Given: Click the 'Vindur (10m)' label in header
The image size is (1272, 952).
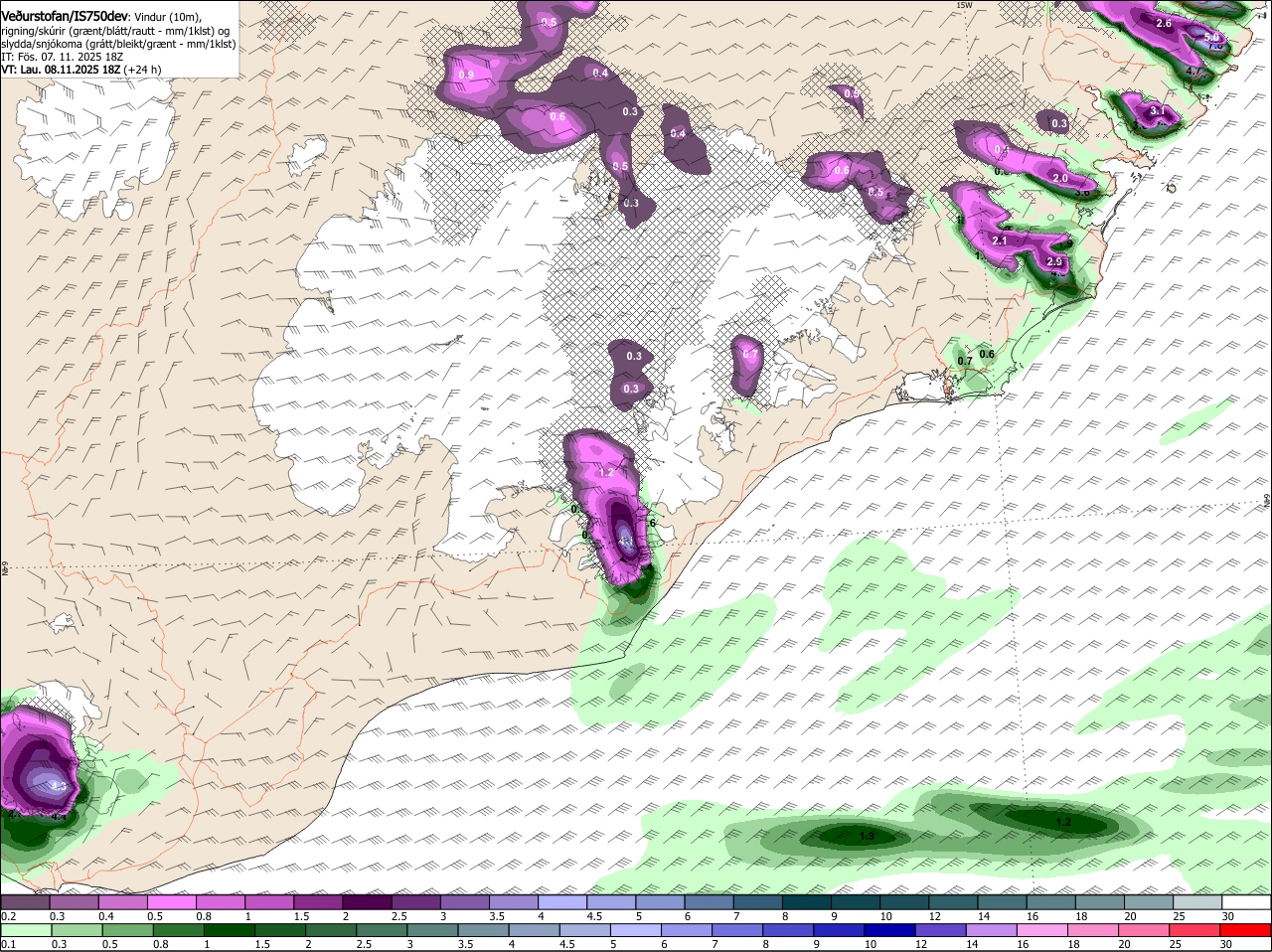Looking at the screenshot, I should 167,17.
